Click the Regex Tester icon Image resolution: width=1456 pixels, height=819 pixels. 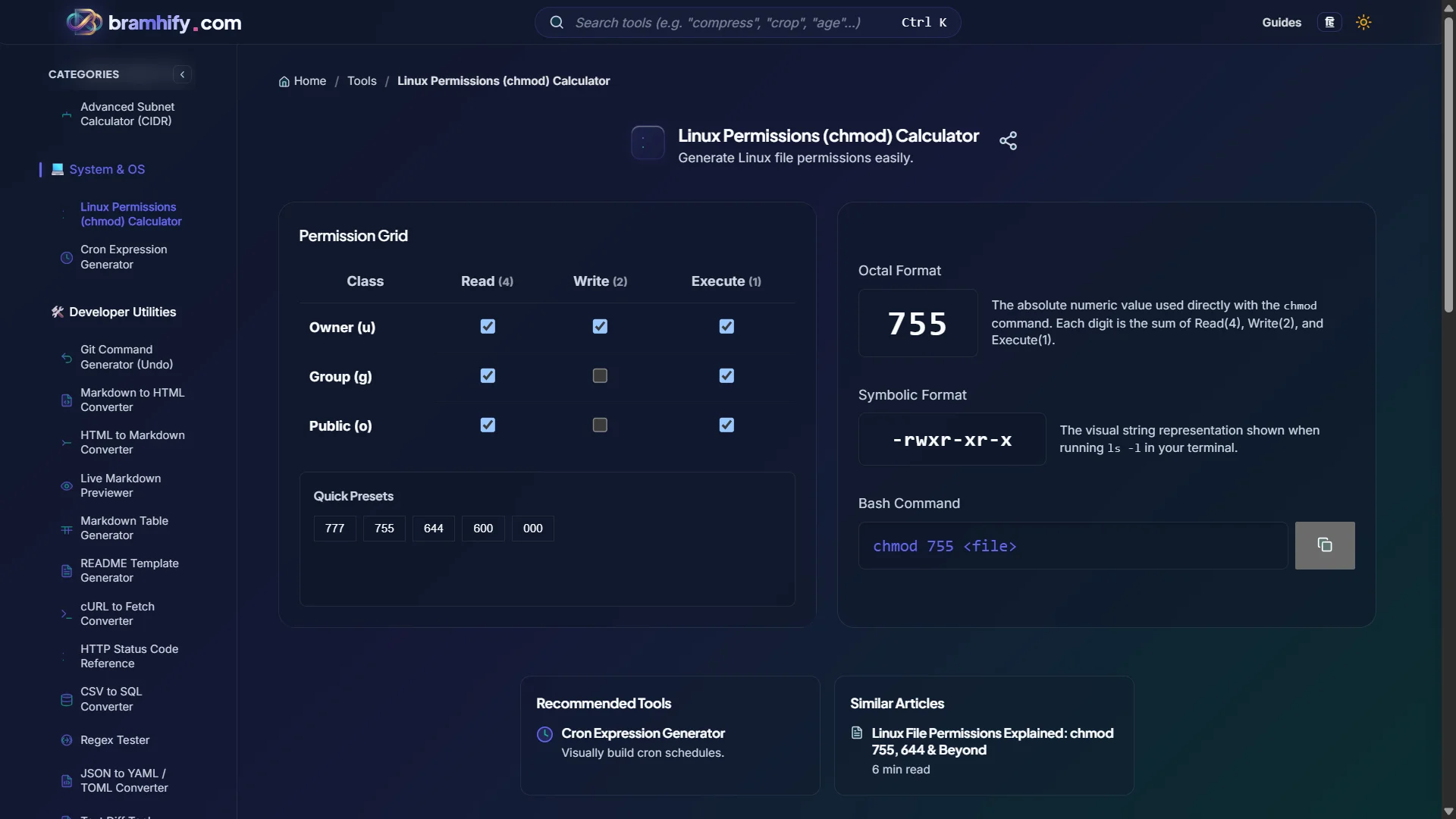[x=67, y=740]
